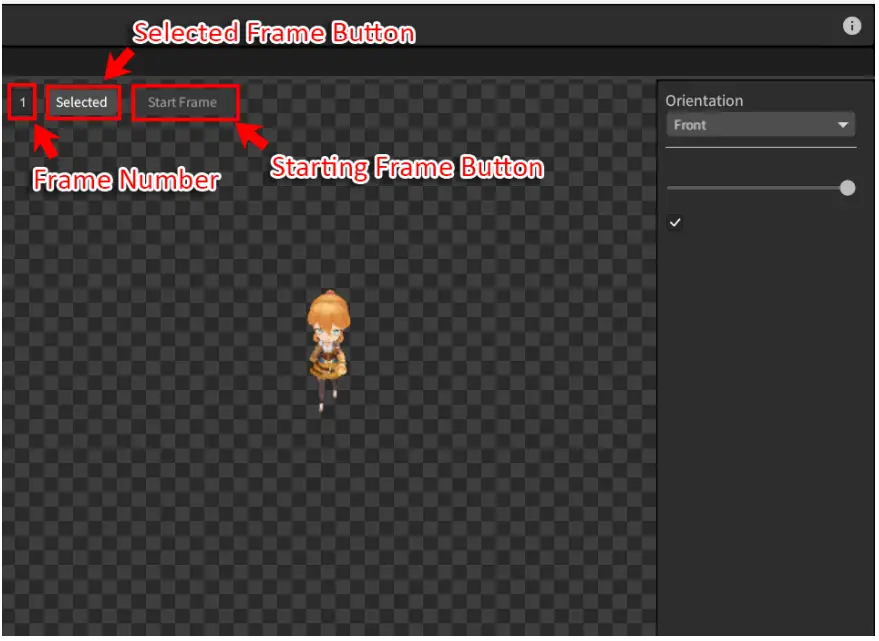
Task: Click the 'Starting Frame Button' annotation text
Action: pyautogui.click(x=407, y=167)
